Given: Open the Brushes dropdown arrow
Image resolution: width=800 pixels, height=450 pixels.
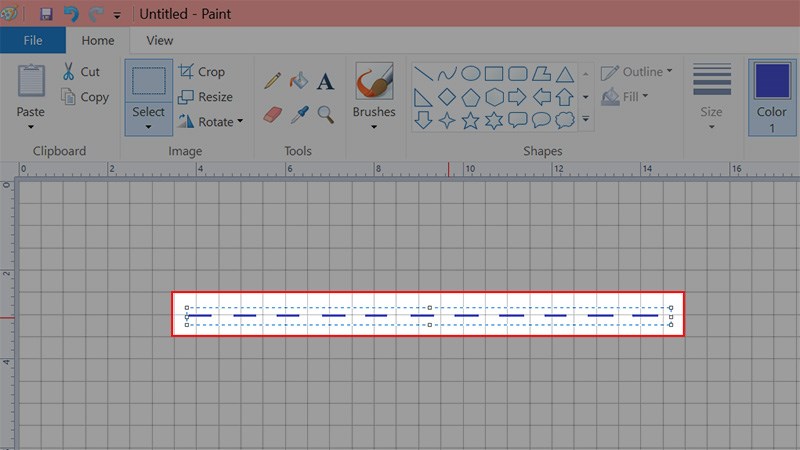Looking at the screenshot, I should 374,127.
